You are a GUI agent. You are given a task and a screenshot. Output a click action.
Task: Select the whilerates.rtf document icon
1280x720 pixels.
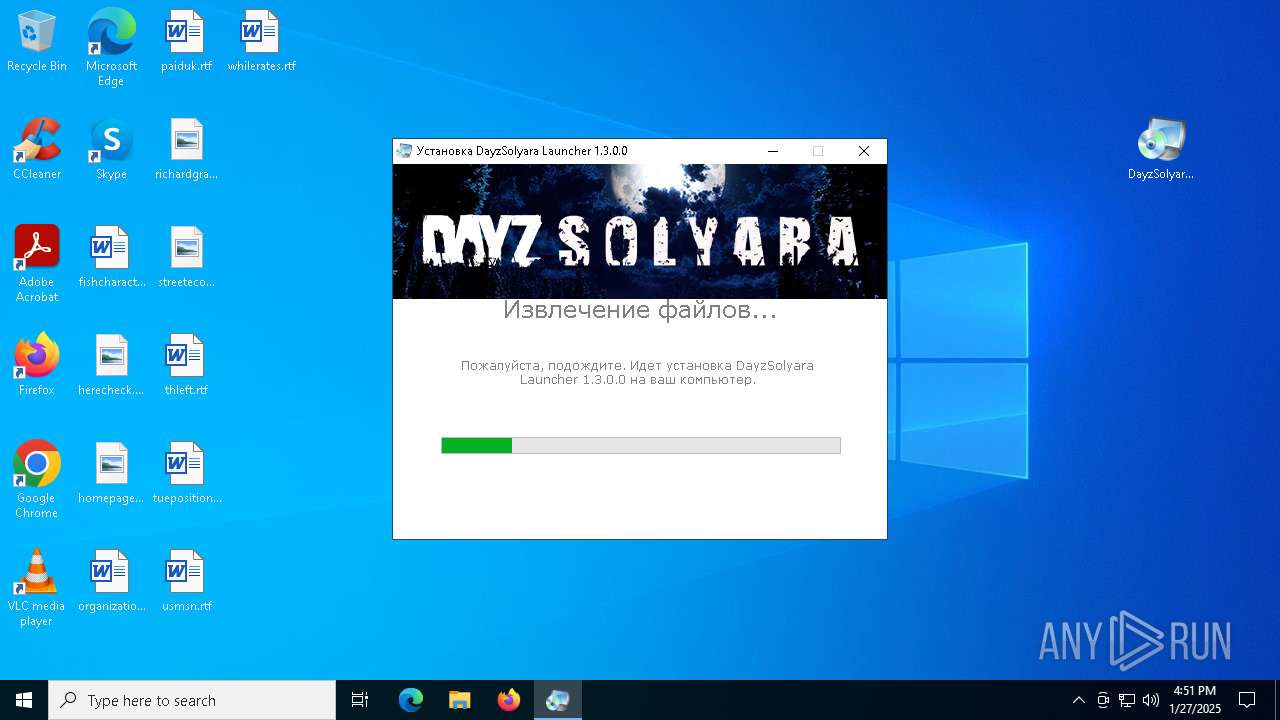[261, 42]
